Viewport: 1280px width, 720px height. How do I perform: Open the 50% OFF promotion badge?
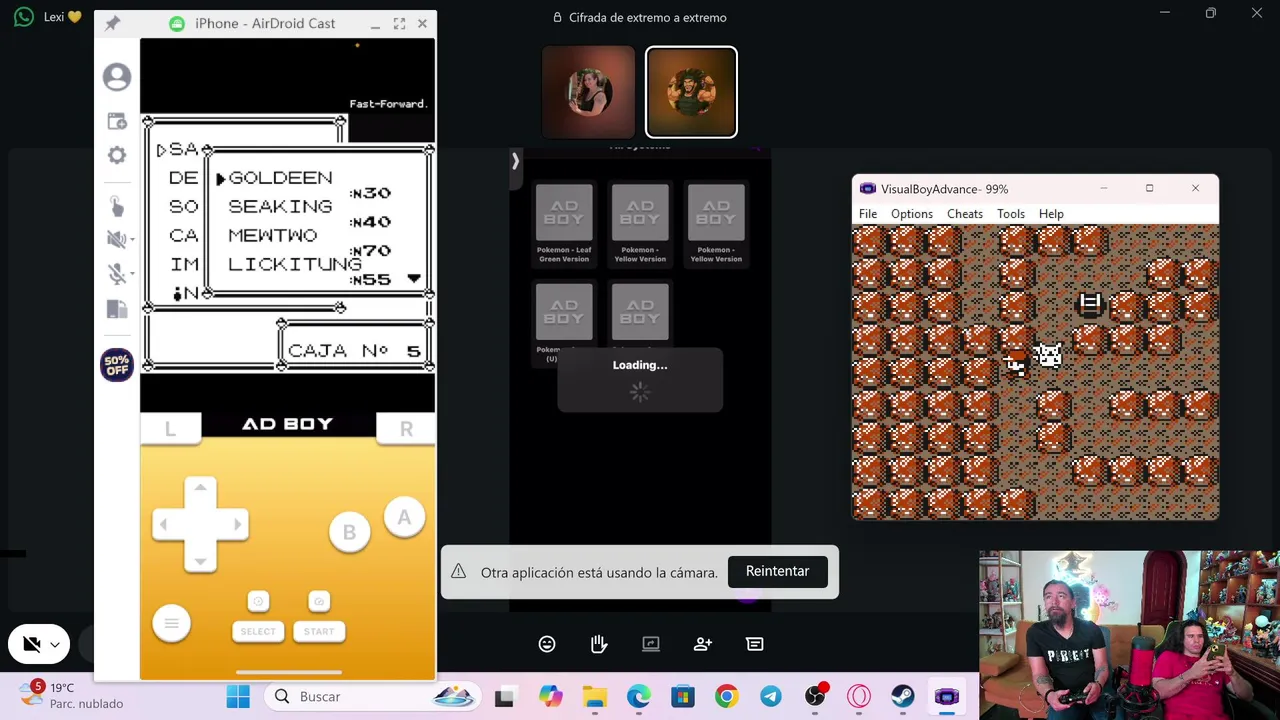click(x=117, y=365)
